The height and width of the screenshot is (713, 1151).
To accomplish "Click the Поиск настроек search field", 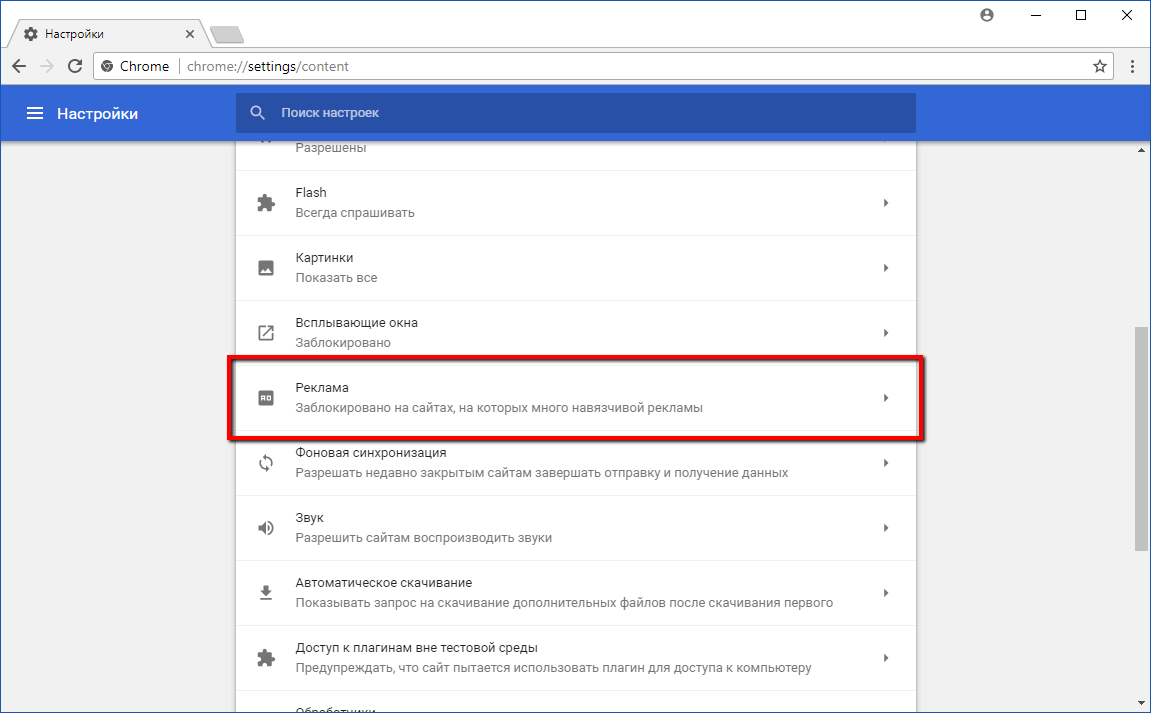I will (x=576, y=113).
